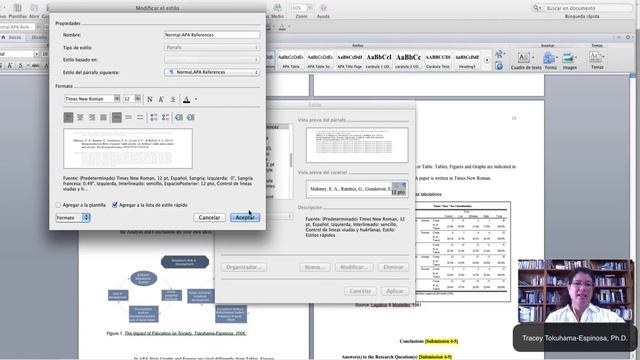Screen dimensions: 640x360
Task: Check Agregar a la plantilla
Action: coord(58,205)
